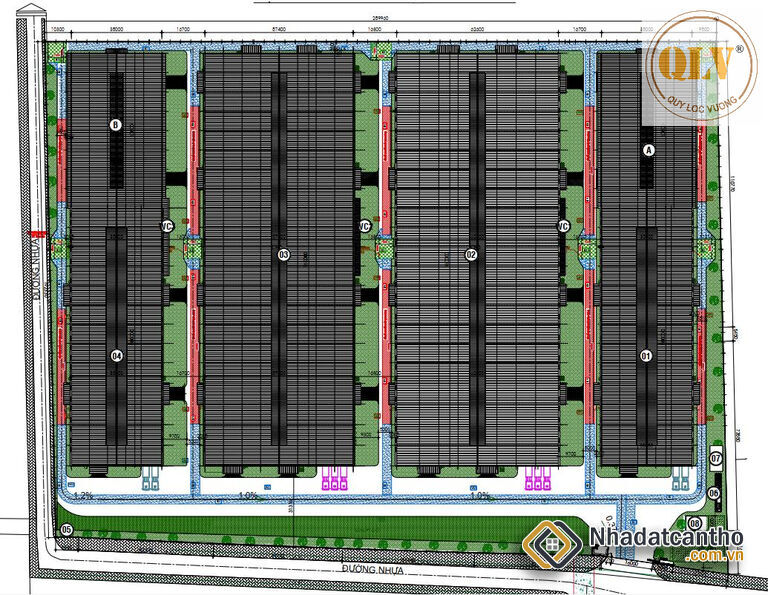Select the circled 01 building marker
Viewport: 768px width, 595px height.
(x=646, y=355)
